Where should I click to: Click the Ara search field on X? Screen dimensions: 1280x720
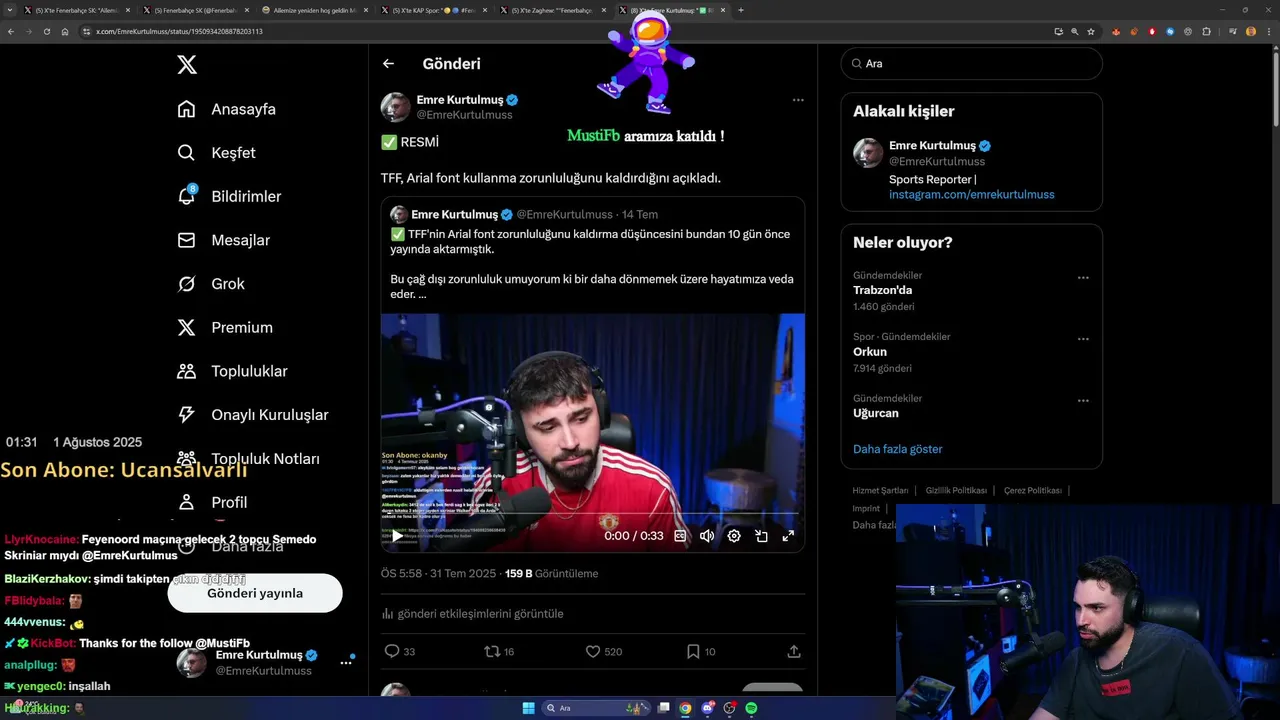point(972,63)
